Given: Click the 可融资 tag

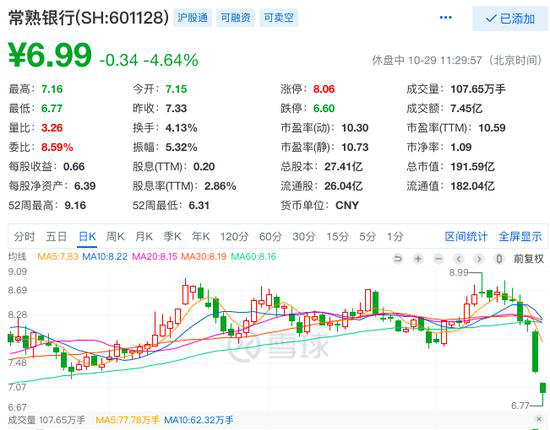Looking at the screenshot, I should (x=236, y=18).
